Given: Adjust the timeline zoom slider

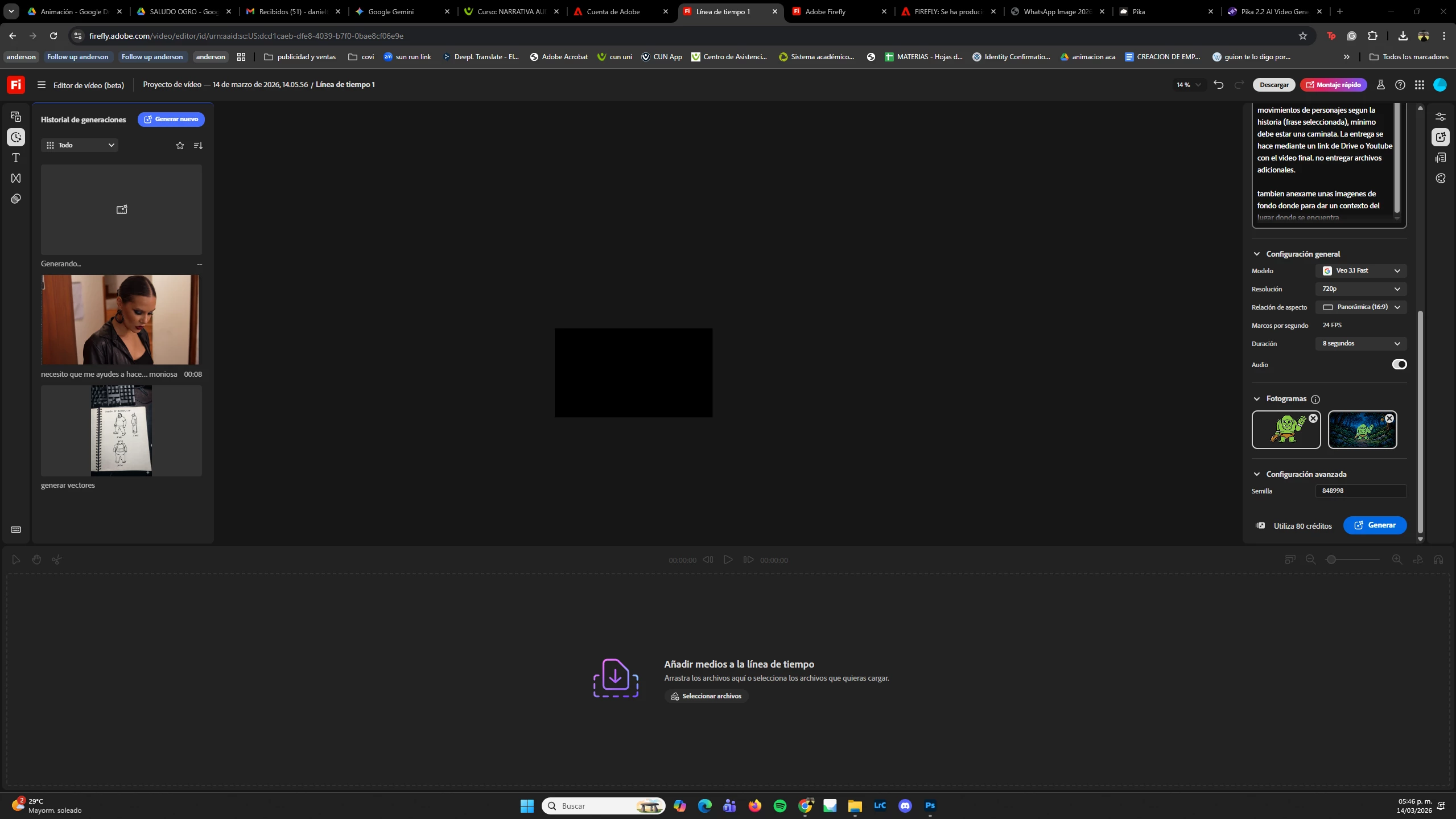Looking at the screenshot, I should coord(1331,560).
